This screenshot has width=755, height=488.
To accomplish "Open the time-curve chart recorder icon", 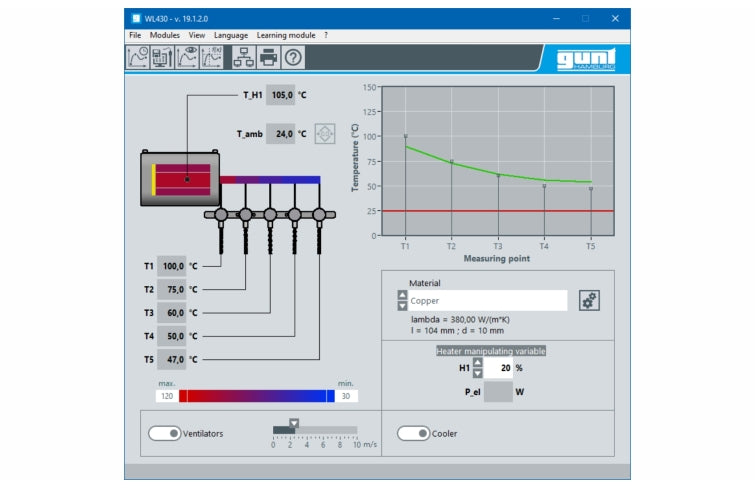I will click(x=138, y=58).
